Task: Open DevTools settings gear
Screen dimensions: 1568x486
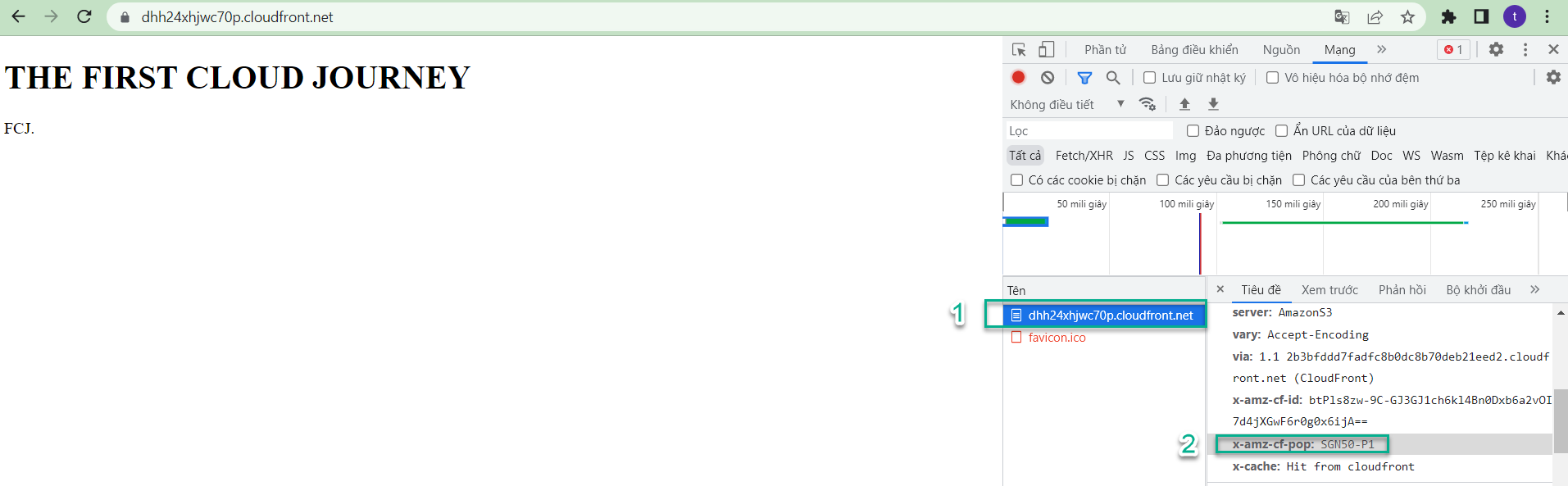Action: 1496,49
